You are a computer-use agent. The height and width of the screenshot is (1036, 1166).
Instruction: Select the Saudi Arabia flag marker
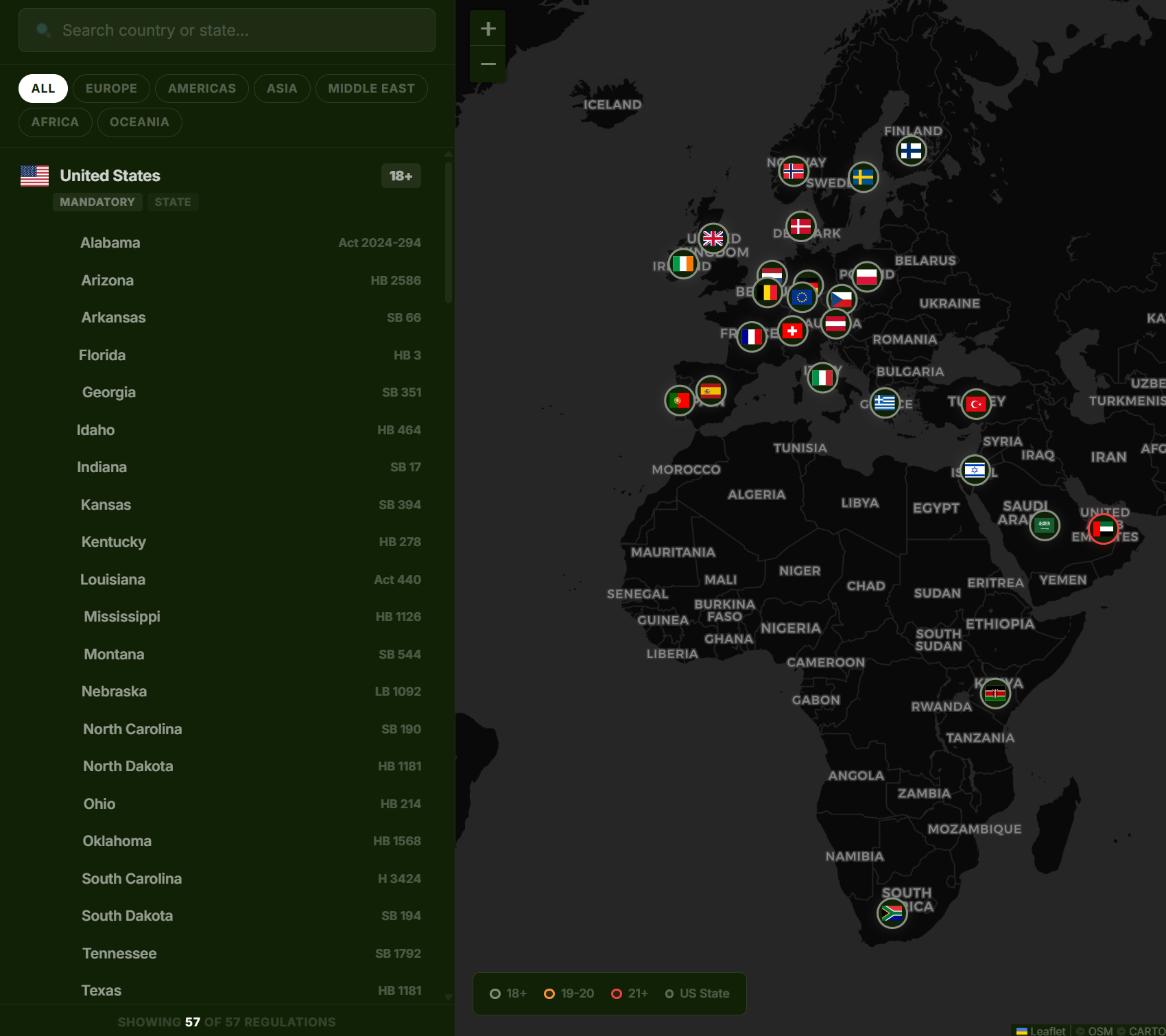pos(1045,526)
